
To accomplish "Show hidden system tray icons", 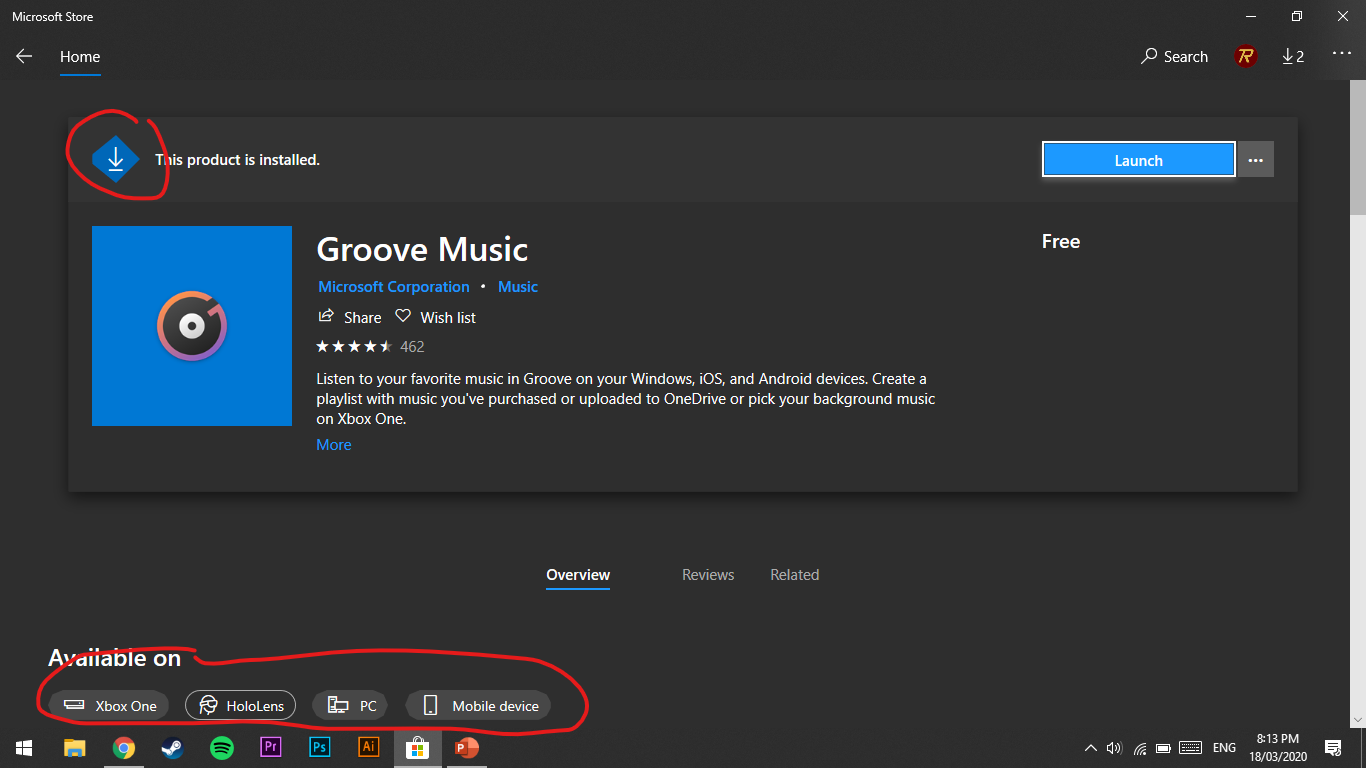I will click(x=1091, y=748).
